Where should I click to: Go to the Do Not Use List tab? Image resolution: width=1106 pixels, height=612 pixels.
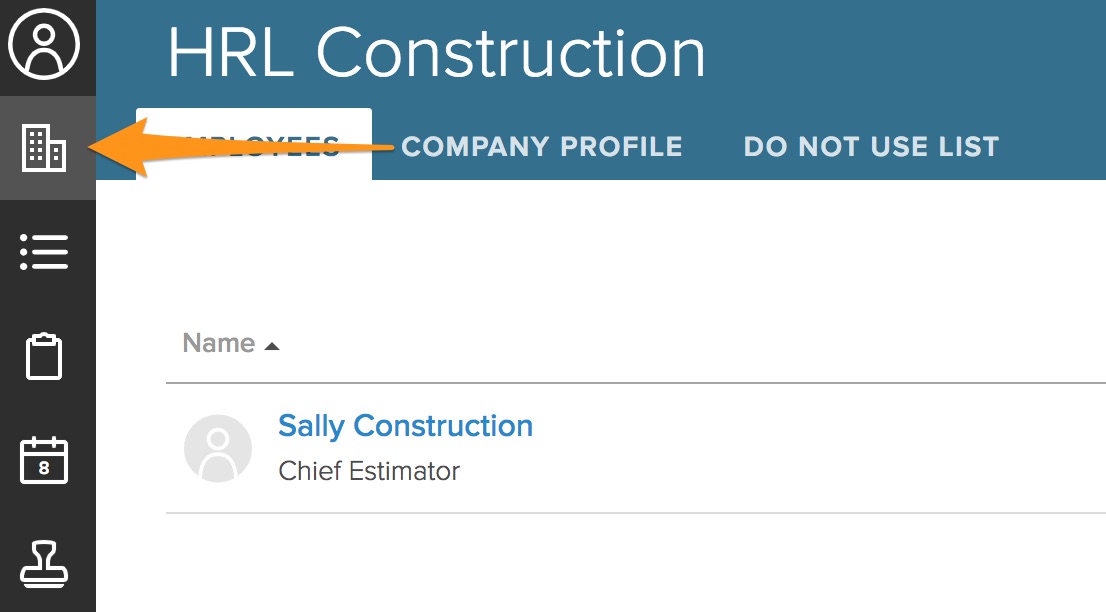pyautogui.click(x=871, y=147)
